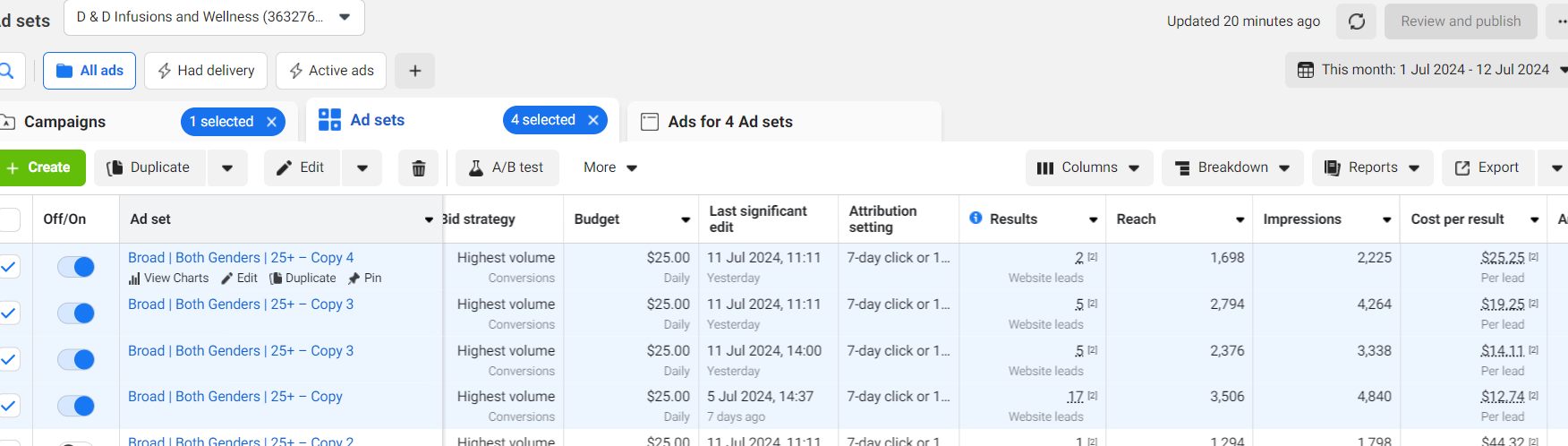Open View Charts for Copy 4

169,279
